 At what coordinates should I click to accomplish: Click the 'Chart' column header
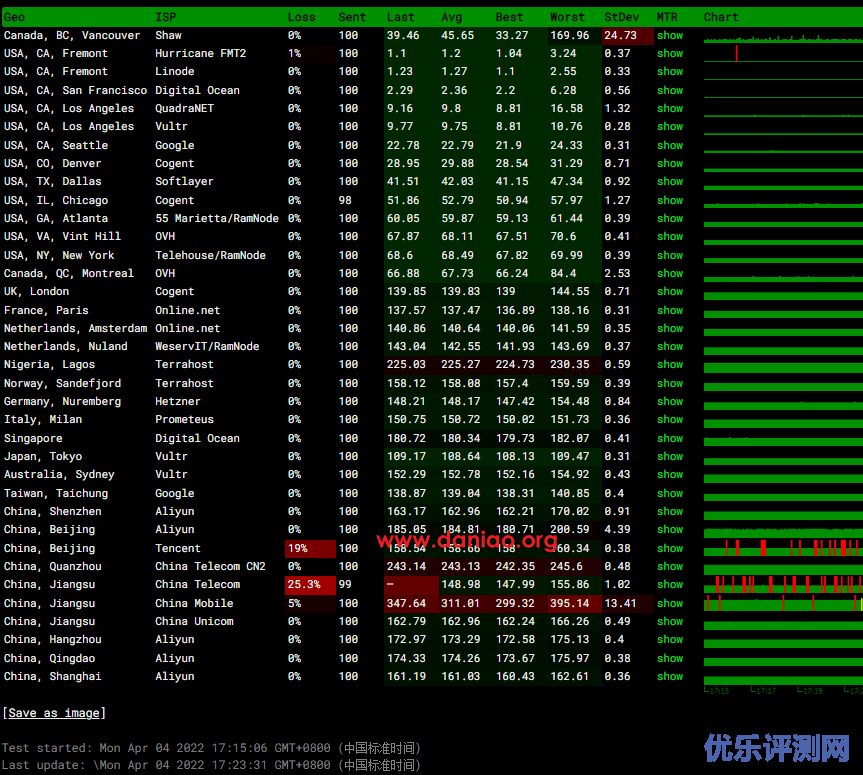[x=721, y=17]
